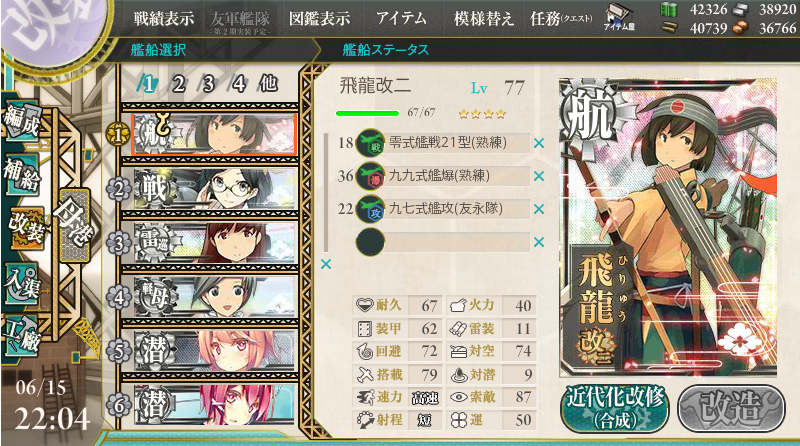Switch to the 他 (other) tab
The width and height of the screenshot is (800, 446).
click(x=269, y=83)
